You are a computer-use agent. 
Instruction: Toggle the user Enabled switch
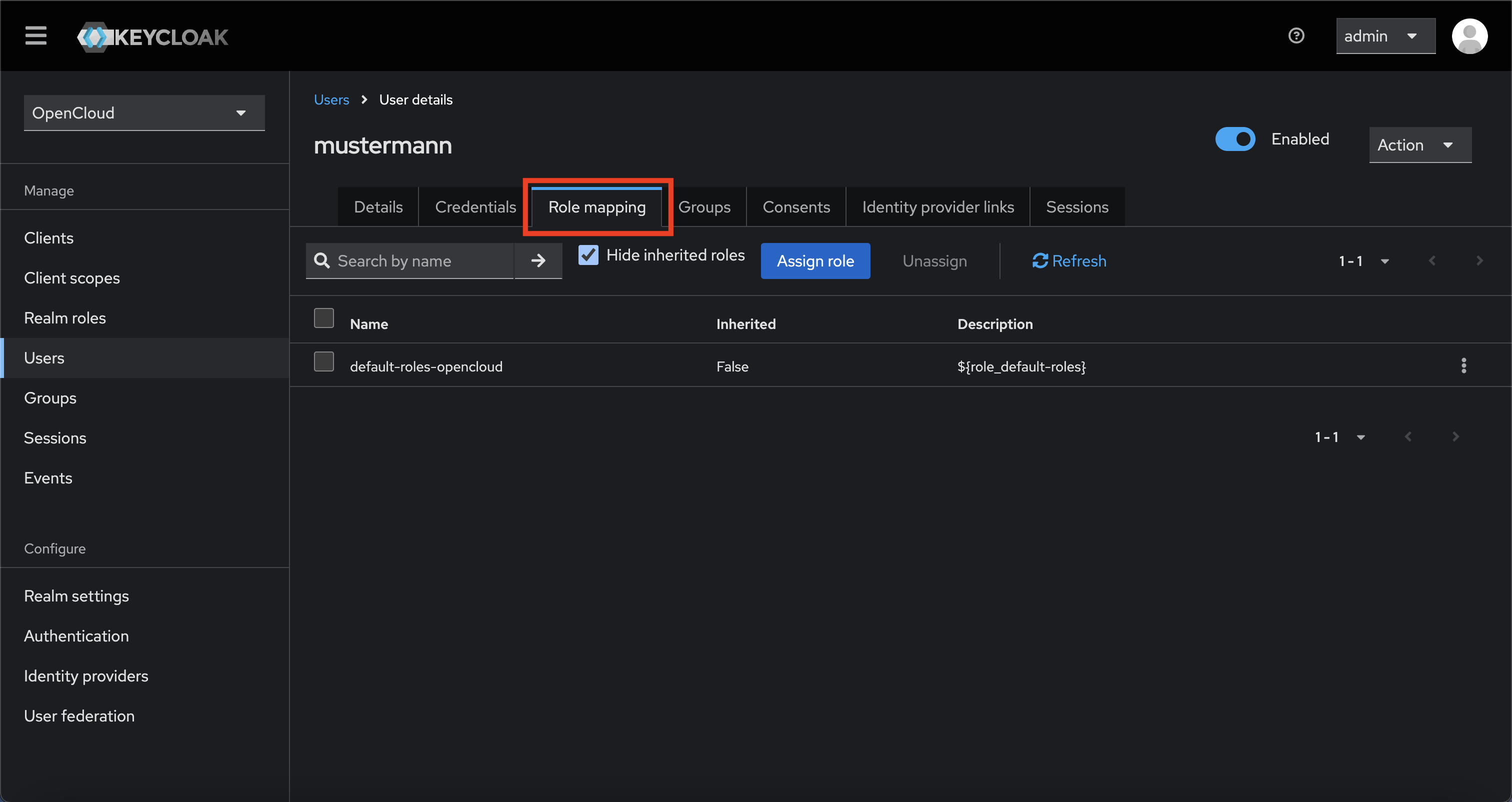(1235, 139)
